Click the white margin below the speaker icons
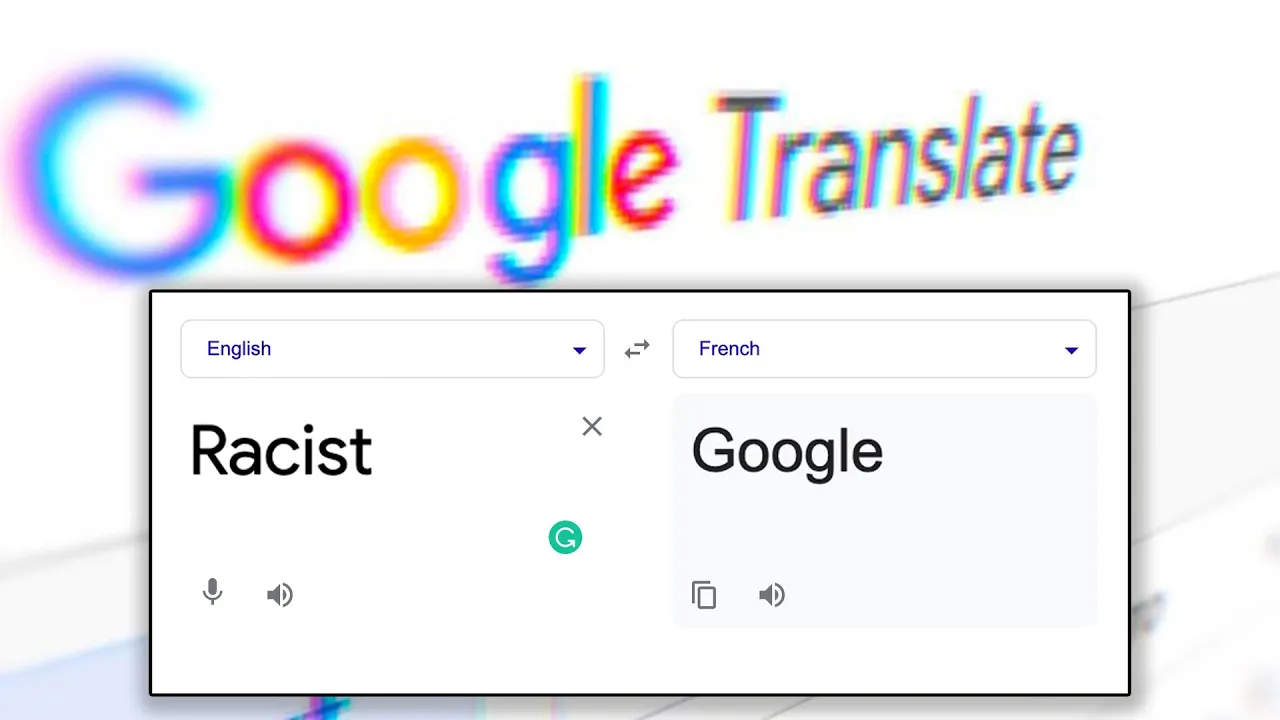The image size is (1280, 720). point(640,660)
